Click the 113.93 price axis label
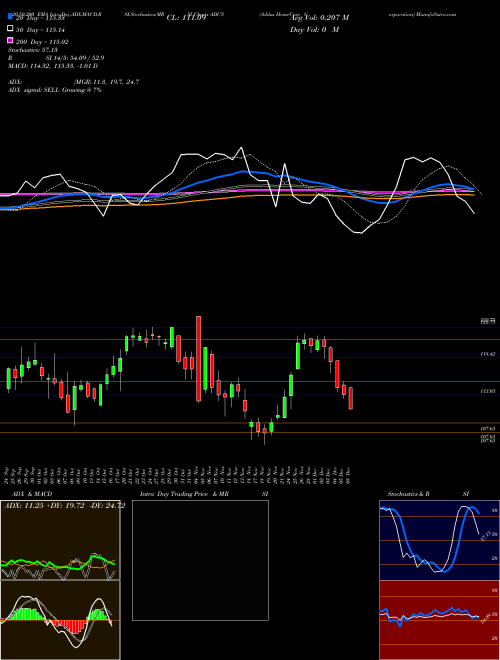This screenshot has width=500, height=660. (x=488, y=391)
